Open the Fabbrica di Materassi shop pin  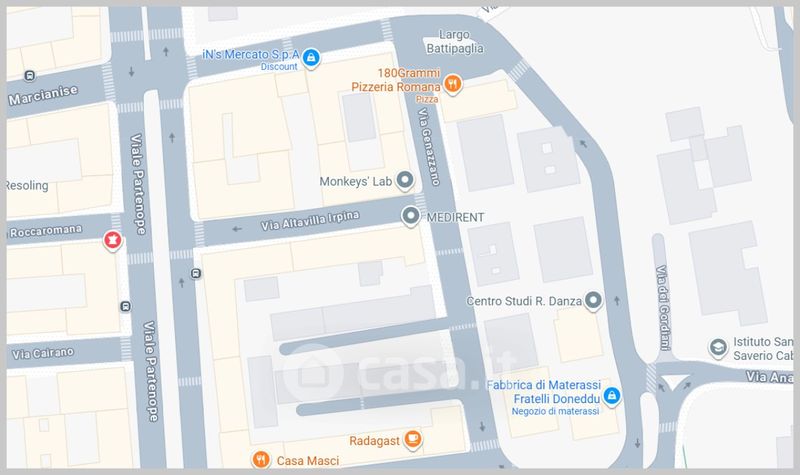612,396
